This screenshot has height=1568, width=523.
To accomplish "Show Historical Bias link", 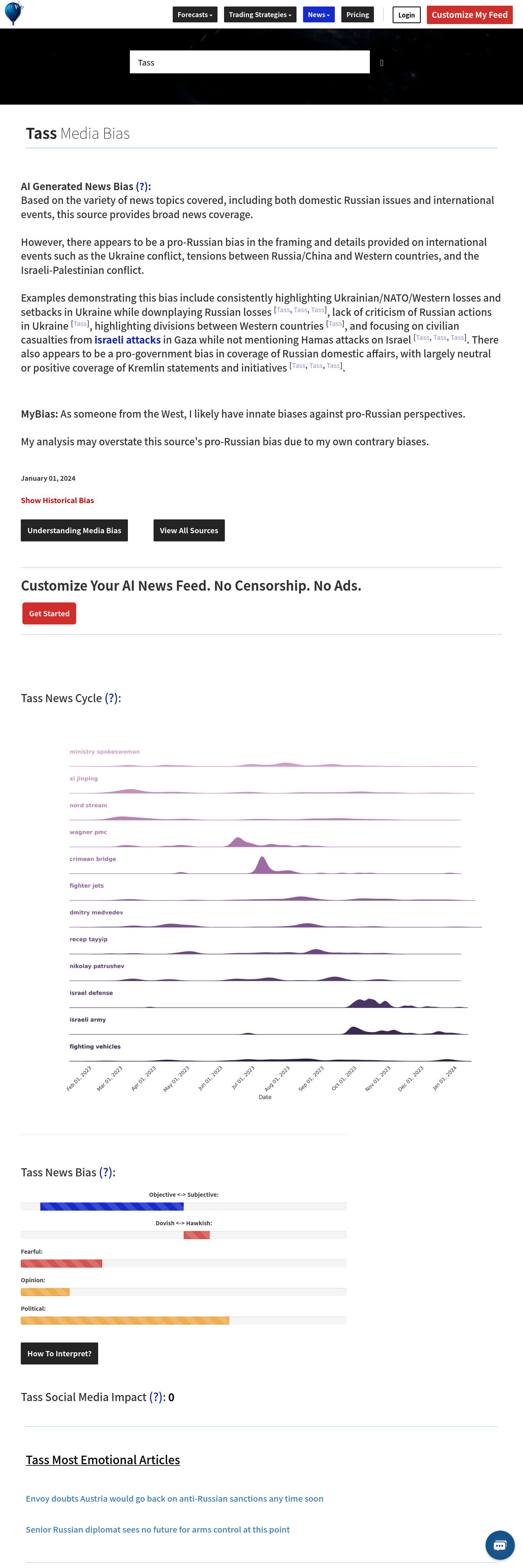I will [x=57, y=500].
